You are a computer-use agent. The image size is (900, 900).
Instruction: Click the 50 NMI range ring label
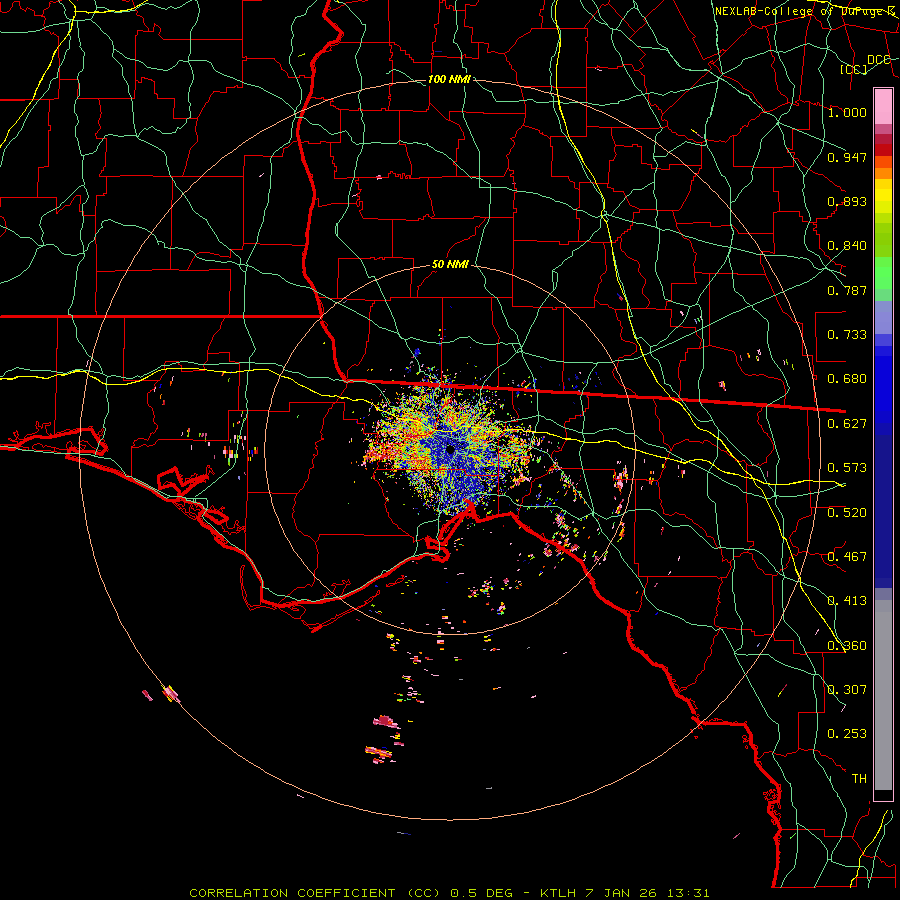point(450,265)
